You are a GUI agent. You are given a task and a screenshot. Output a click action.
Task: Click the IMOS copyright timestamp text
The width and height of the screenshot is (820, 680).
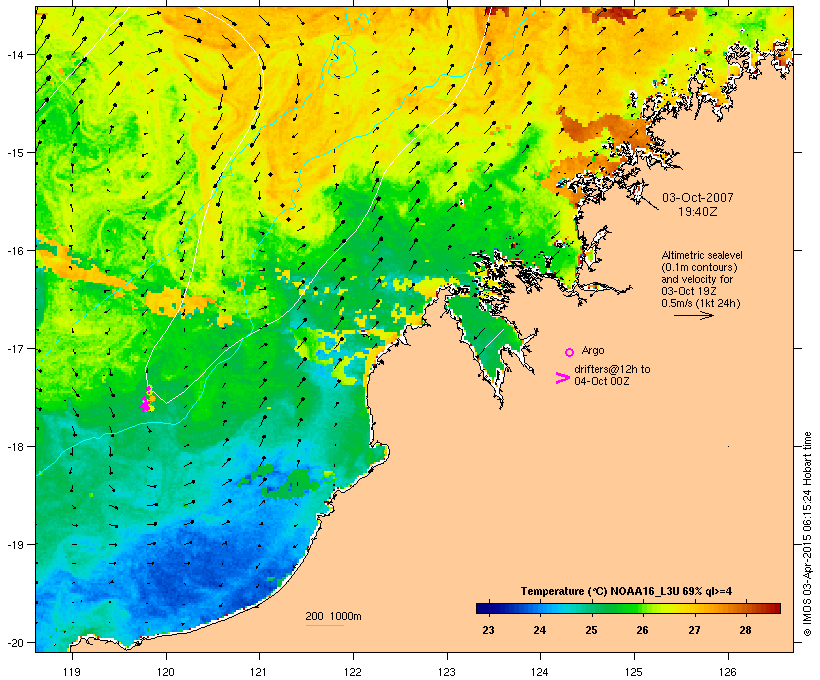(x=807, y=534)
